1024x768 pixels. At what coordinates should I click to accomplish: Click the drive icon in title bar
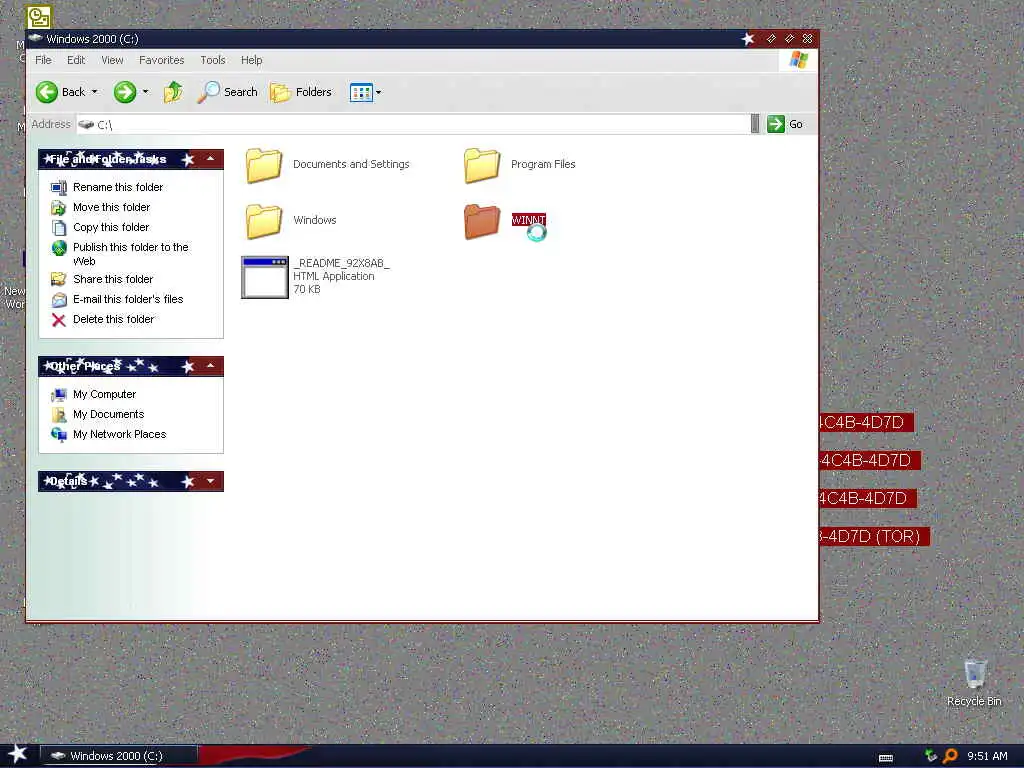click(x=36, y=39)
